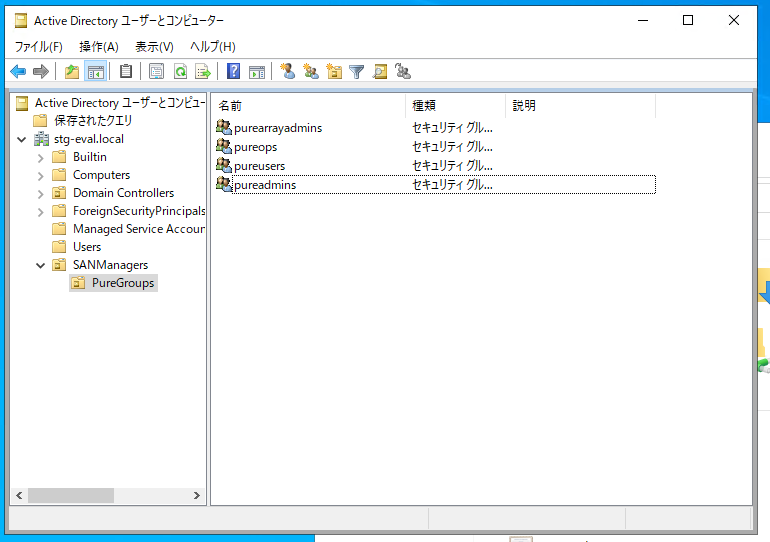Screen dimensions: 770x542
Task: Select the Managed Service Accounts container
Action: 139,229
